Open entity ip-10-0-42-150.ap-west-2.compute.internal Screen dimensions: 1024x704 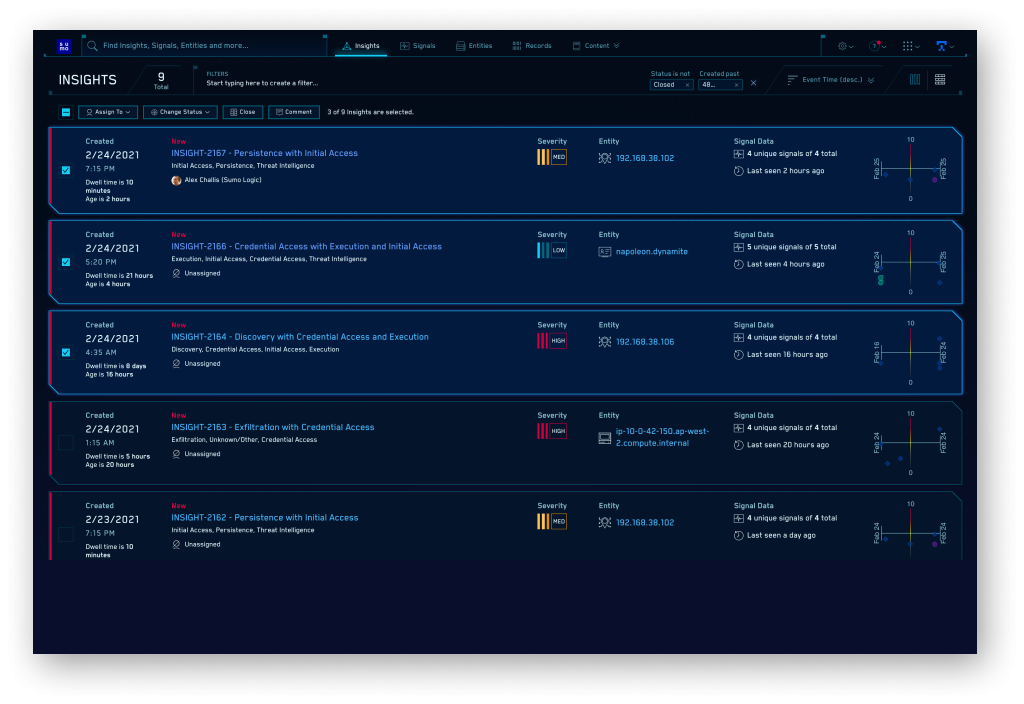tap(662, 437)
